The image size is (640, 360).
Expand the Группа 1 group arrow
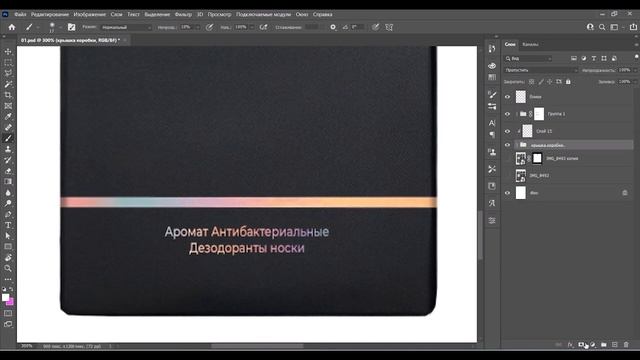517,114
